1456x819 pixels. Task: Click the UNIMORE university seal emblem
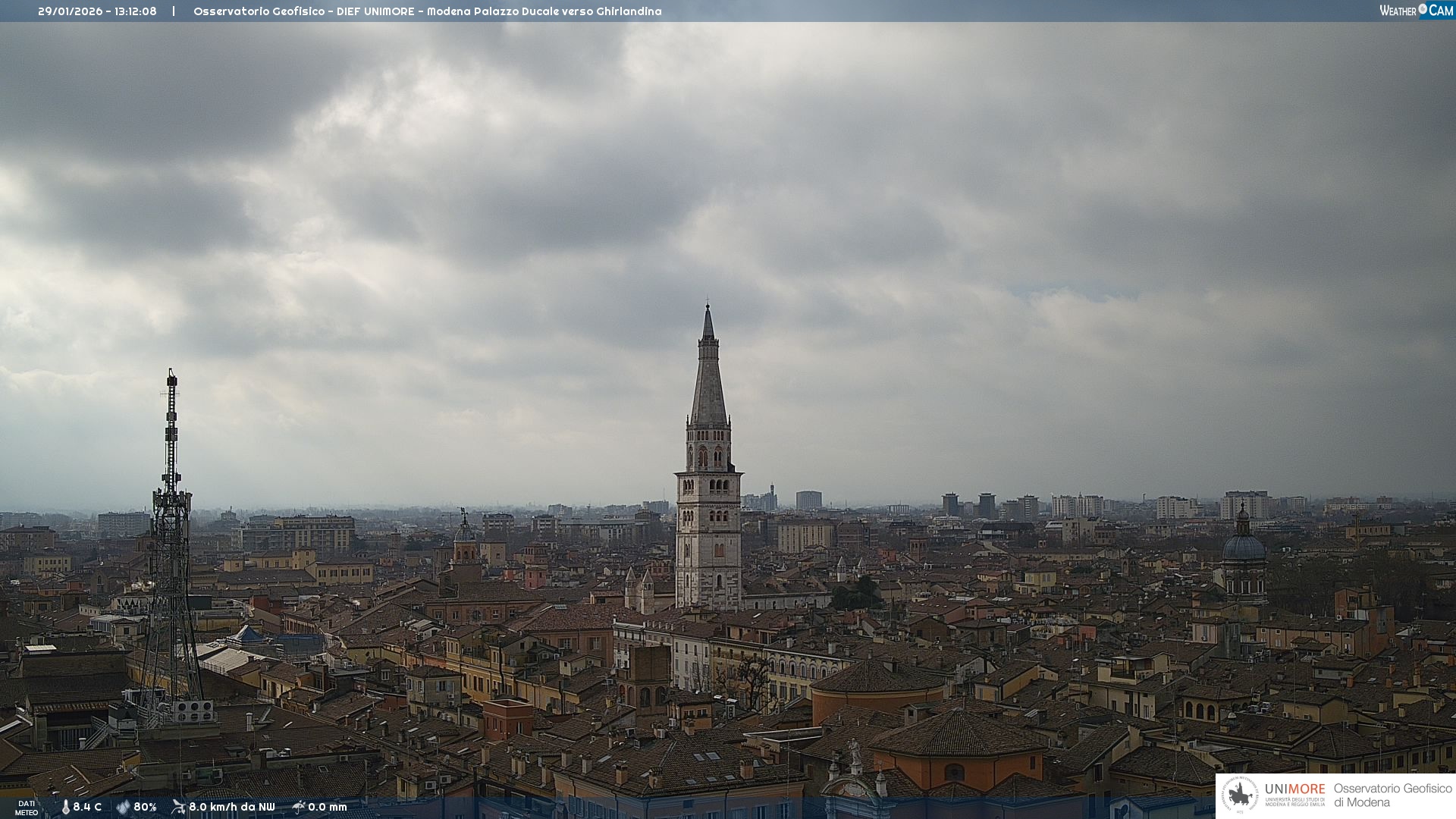[x=1240, y=795]
